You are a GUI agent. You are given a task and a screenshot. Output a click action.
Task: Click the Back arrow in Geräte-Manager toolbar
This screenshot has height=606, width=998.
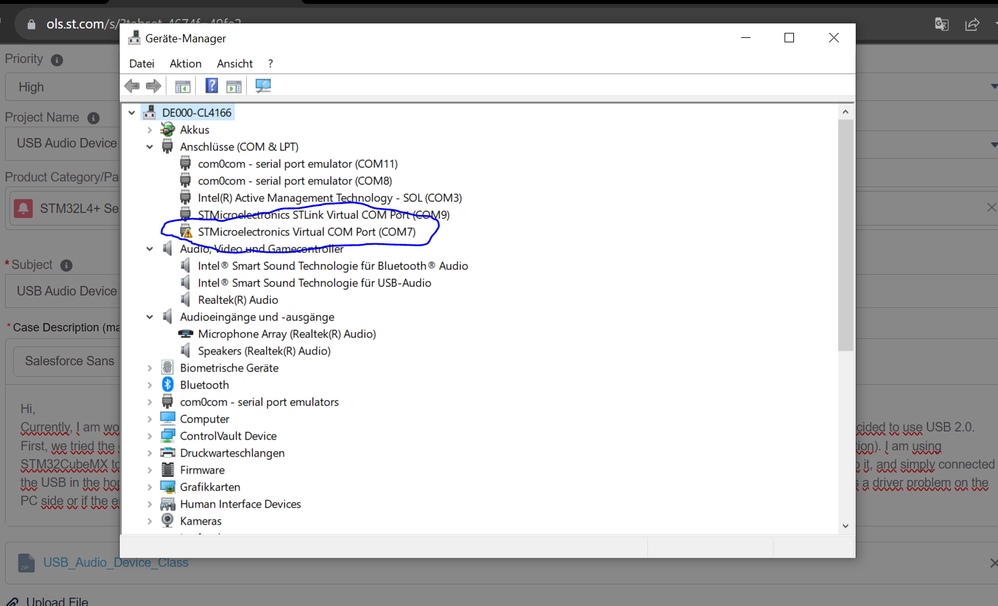(132, 86)
